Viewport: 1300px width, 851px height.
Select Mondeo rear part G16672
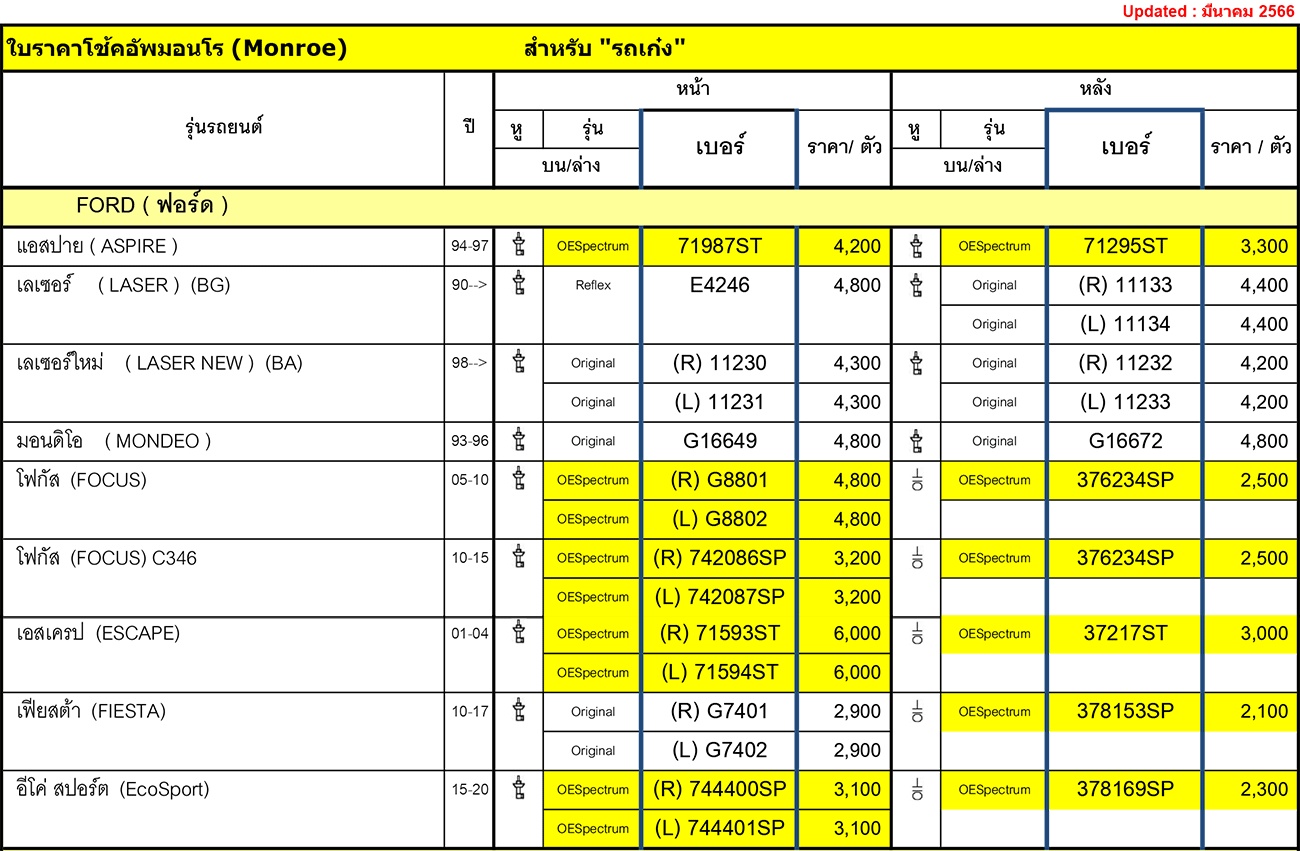click(x=1125, y=441)
